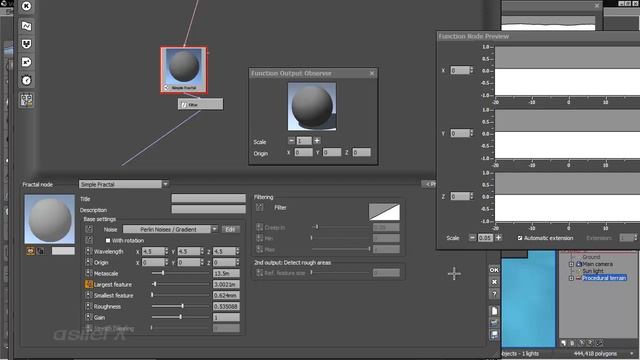
Task: Click Wavelength Z spinner arrows
Action: coord(237,251)
